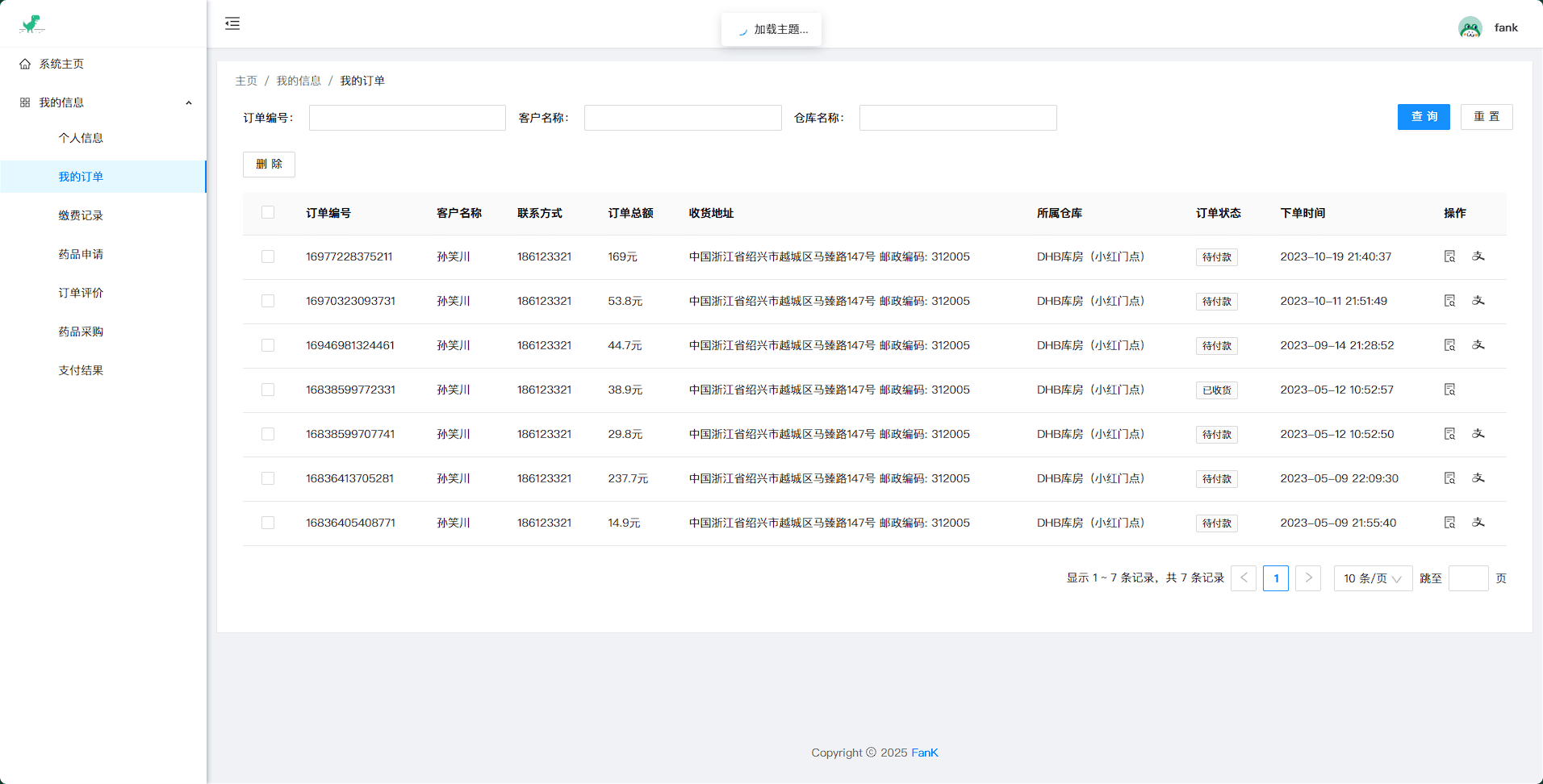View details of order 16977228375211

click(1449, 256)
